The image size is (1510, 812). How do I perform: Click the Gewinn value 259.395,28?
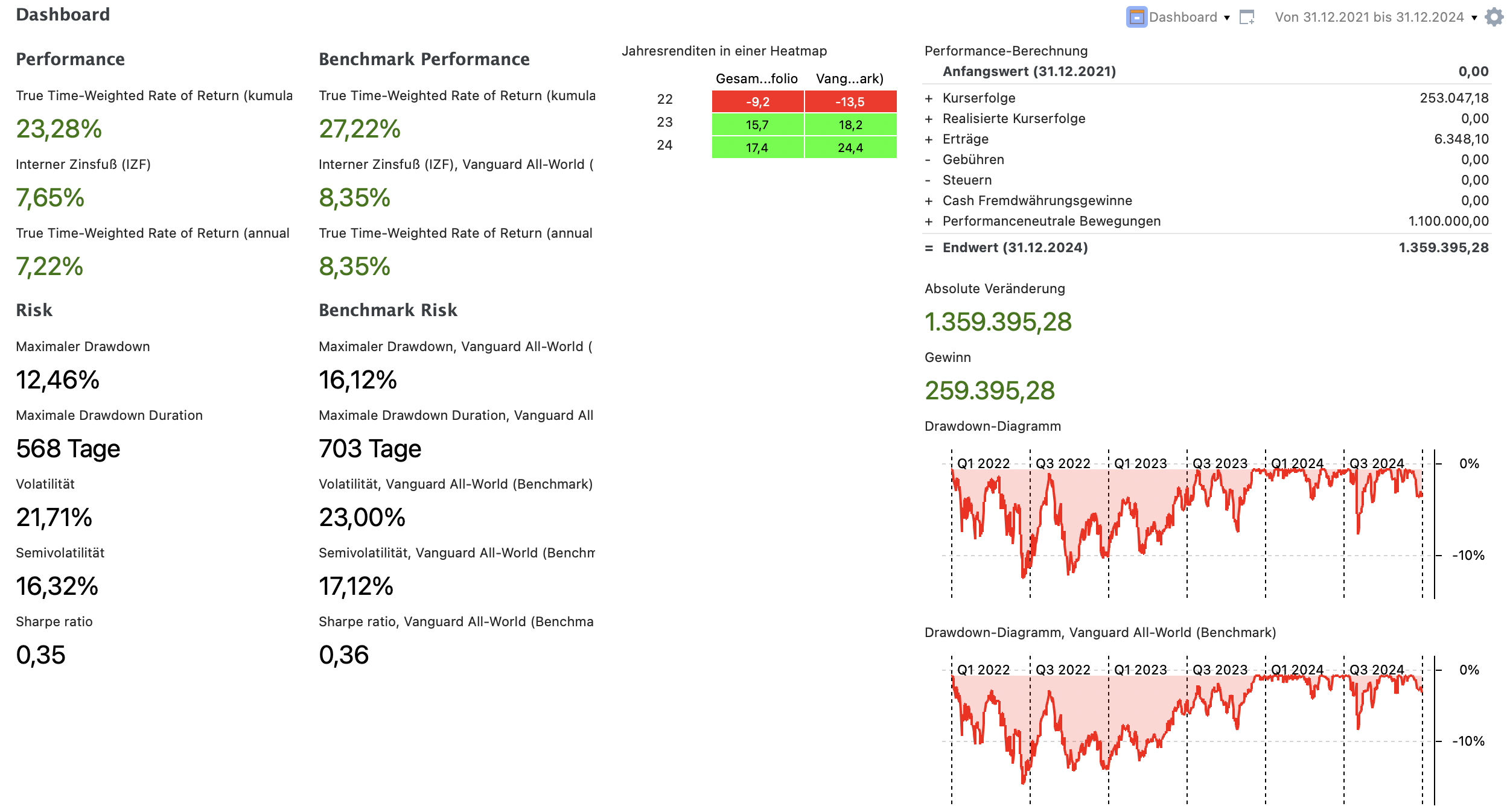[x=989, y=390]
